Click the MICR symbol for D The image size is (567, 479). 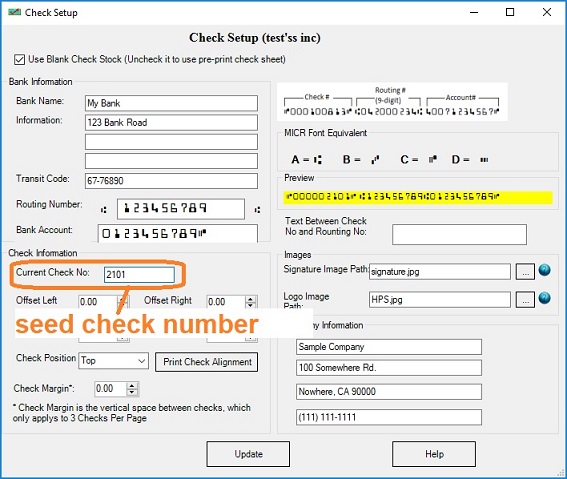[484, 159]
